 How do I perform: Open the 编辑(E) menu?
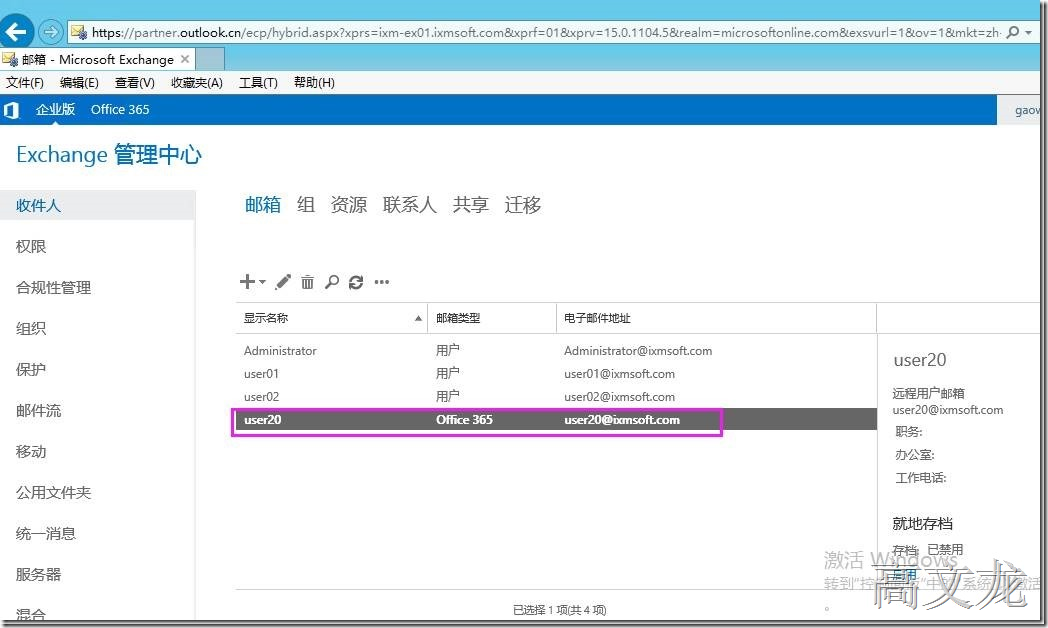pos(79,82)
